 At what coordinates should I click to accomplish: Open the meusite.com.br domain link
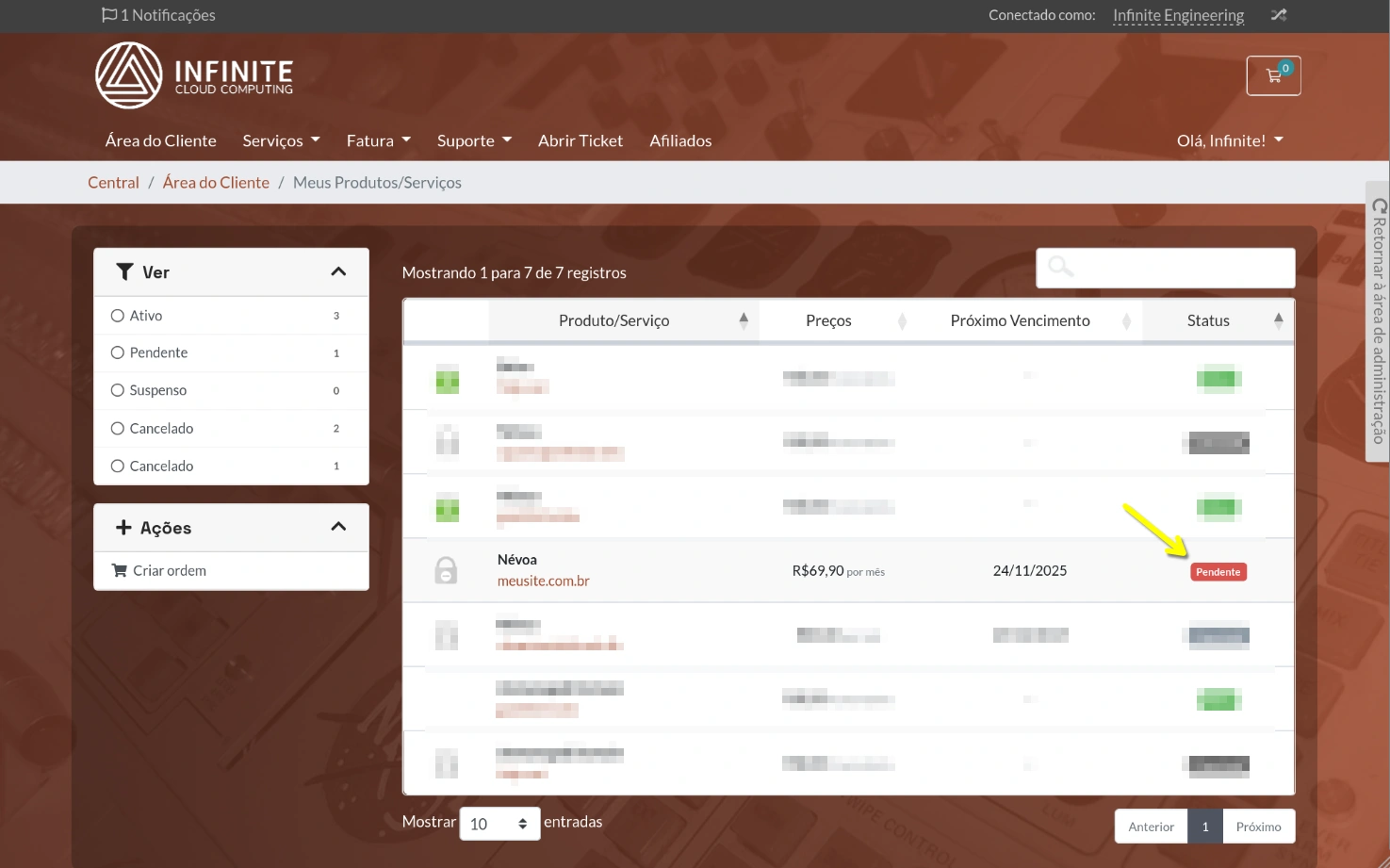[x=544, y=581]
